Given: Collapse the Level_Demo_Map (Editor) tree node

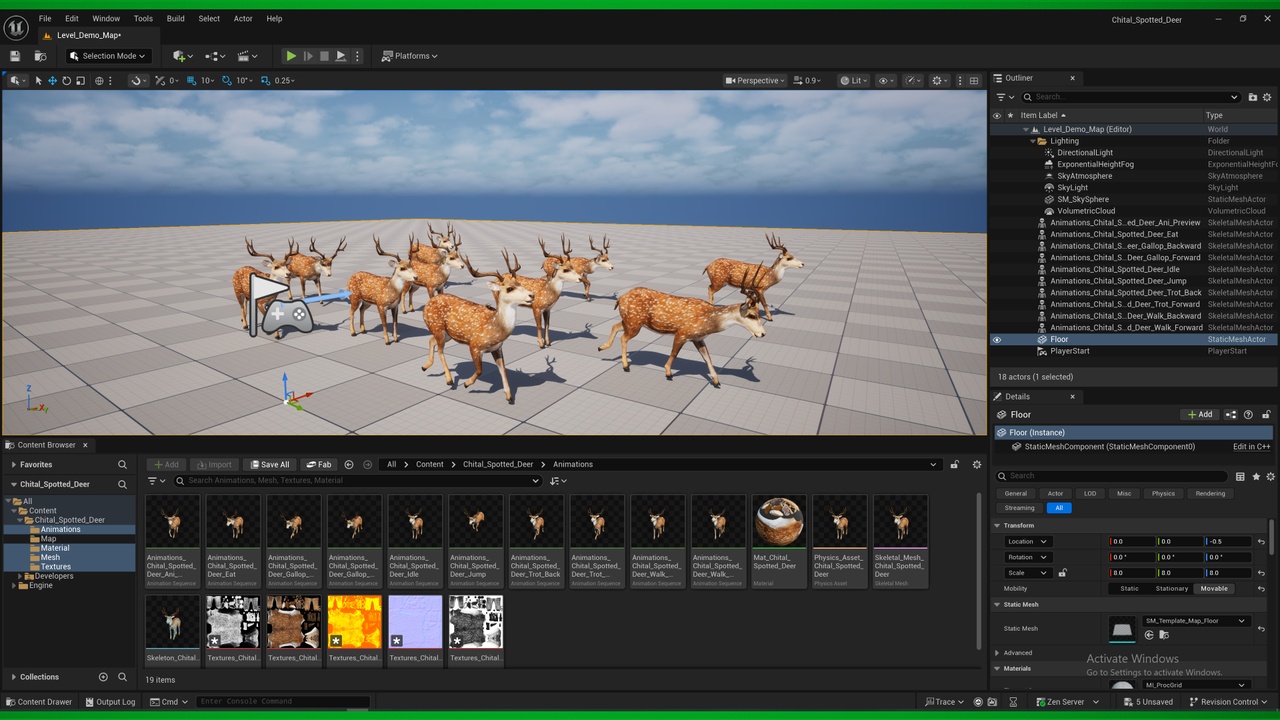Looking at the screenshot, I should (1026, 129).
